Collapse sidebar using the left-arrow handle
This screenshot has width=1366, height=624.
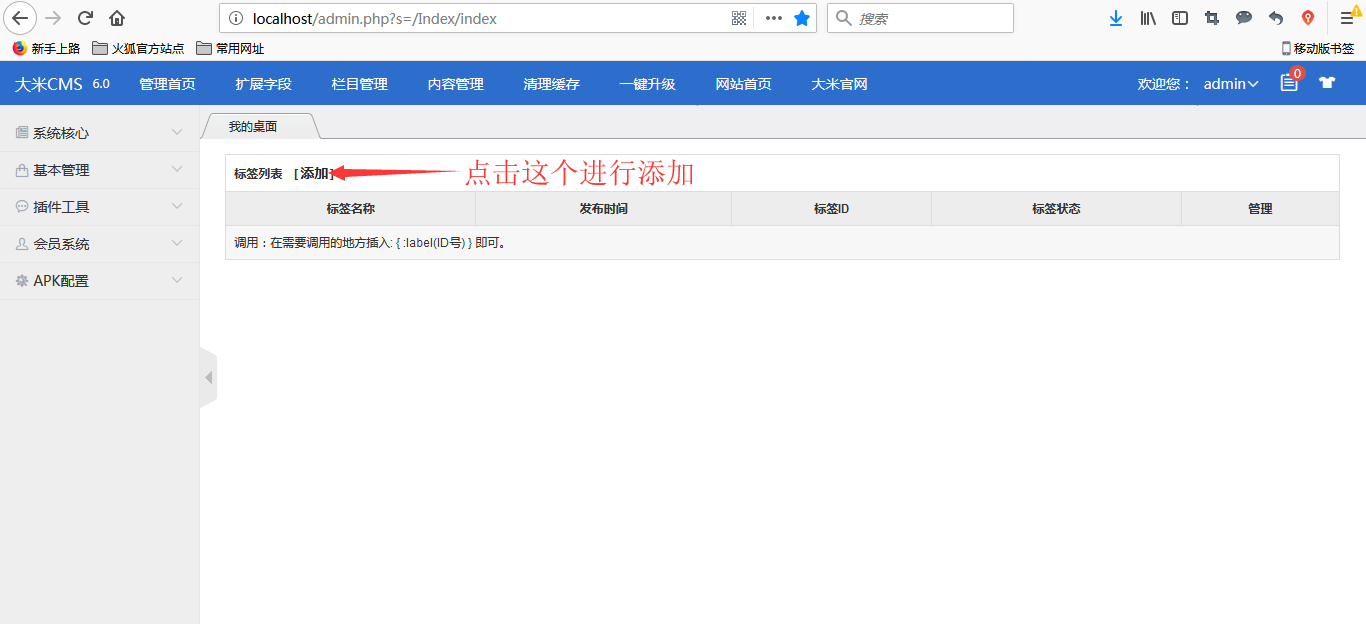[208, 377]
